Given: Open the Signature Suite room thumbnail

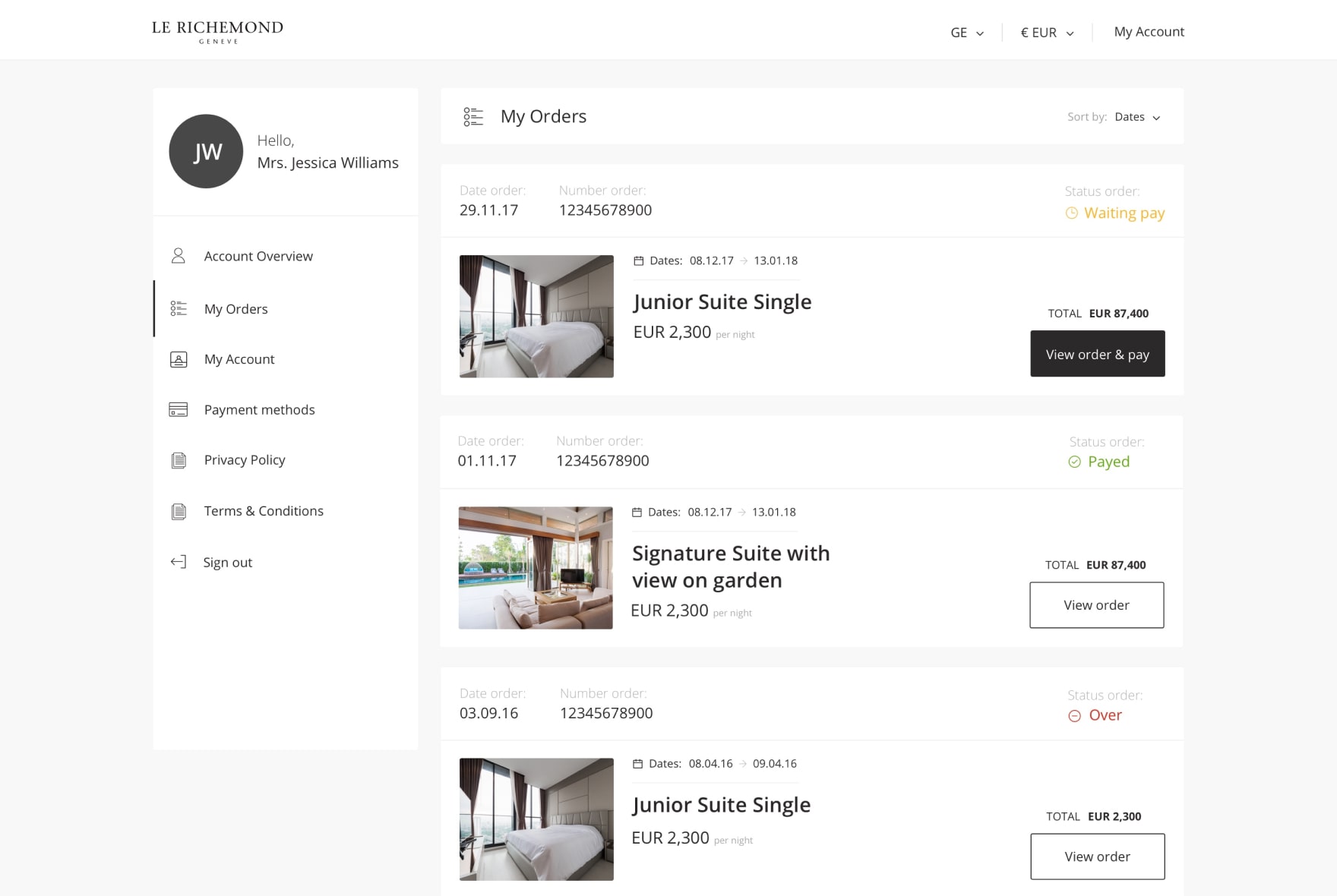Looking at the screenshot, I should pyautogui.click(x=536, y=568).
